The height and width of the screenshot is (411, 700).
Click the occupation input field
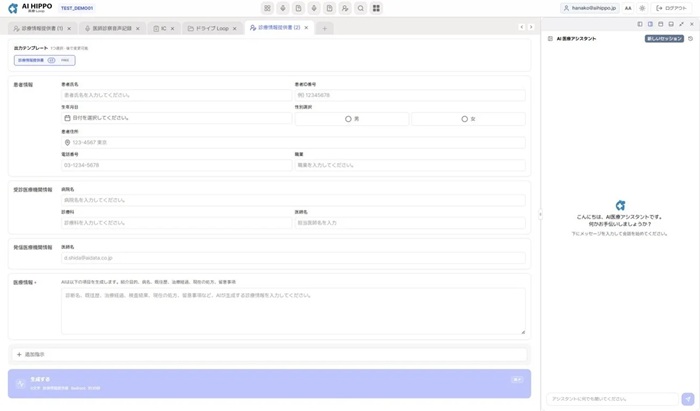point(410,165)
